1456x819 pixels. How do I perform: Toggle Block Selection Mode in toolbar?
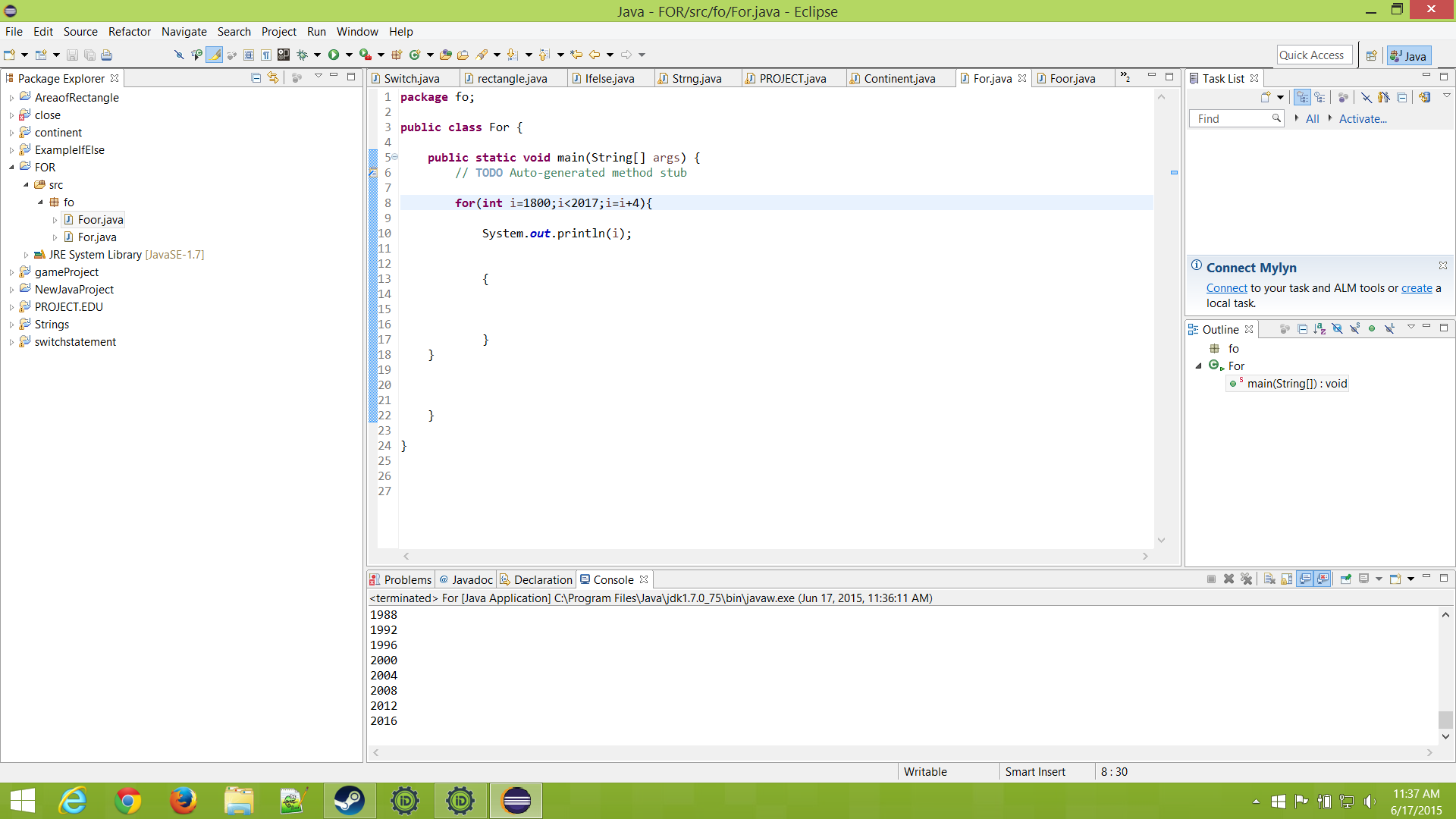(249, 55)
